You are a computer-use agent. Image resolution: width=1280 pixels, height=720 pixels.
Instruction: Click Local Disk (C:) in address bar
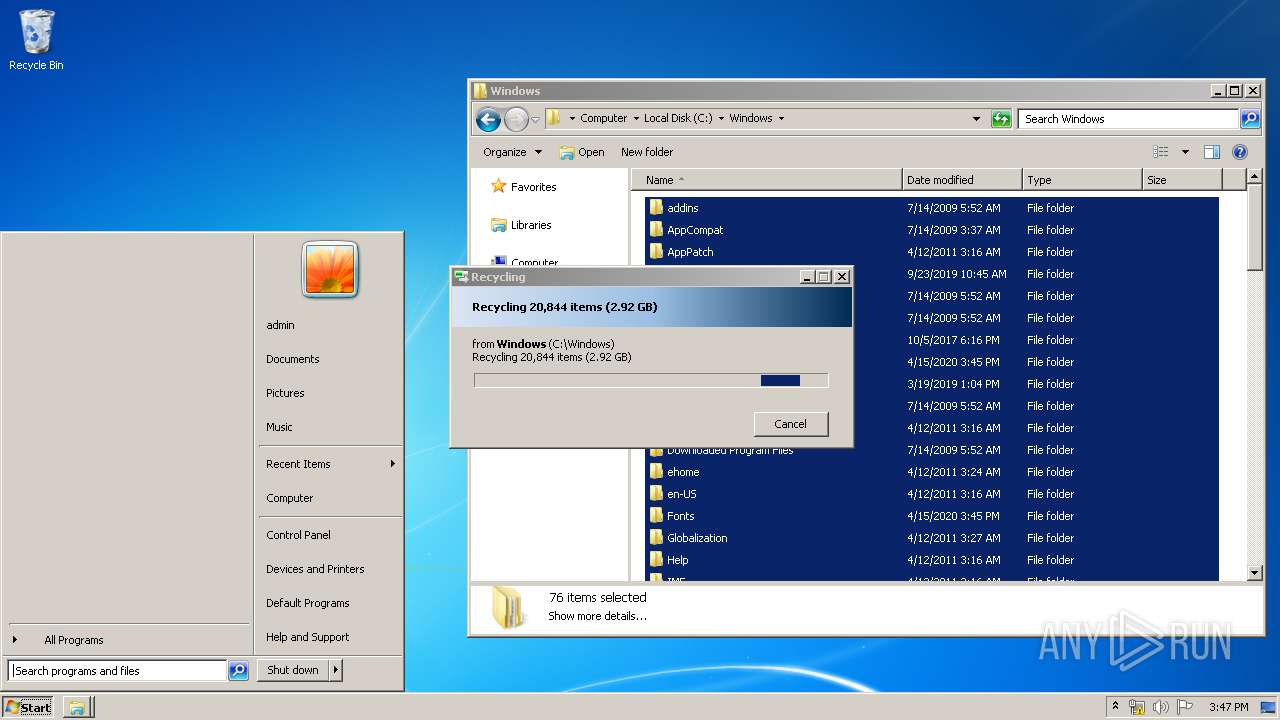point(678,119)
